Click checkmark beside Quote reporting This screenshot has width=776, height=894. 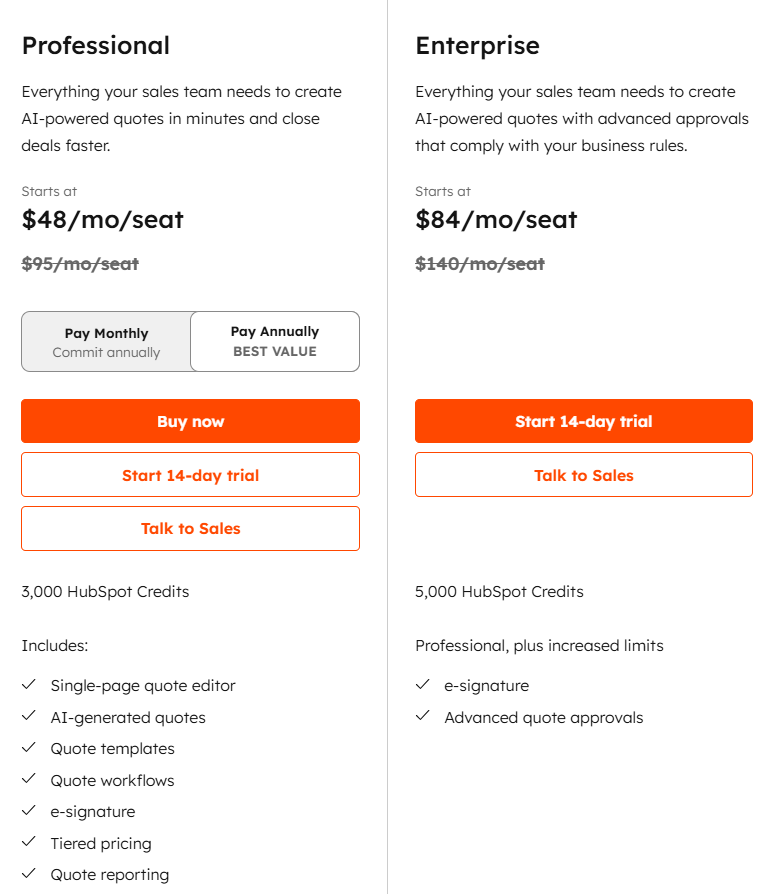(29, 873)
